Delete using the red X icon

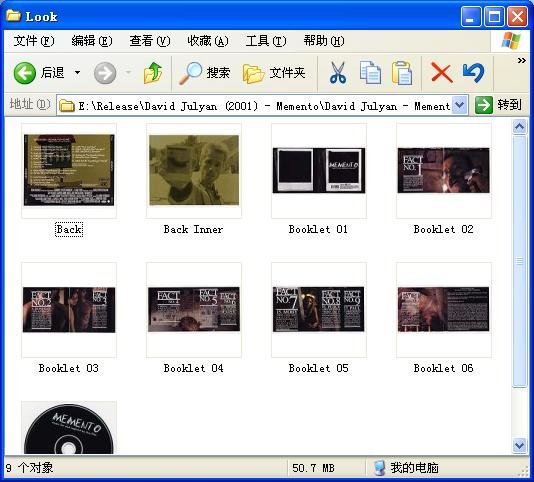tap(442, 73)
